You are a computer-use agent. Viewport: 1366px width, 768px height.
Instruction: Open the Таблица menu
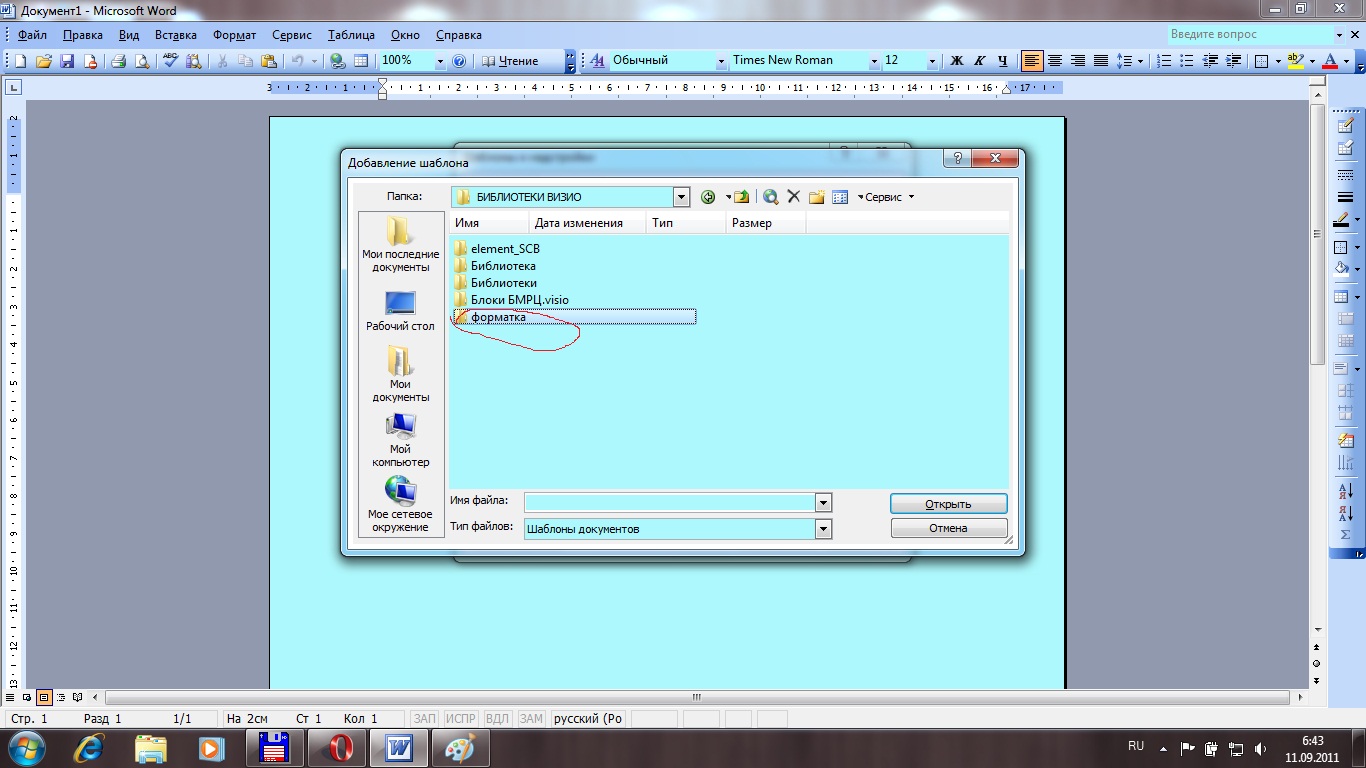351,35
